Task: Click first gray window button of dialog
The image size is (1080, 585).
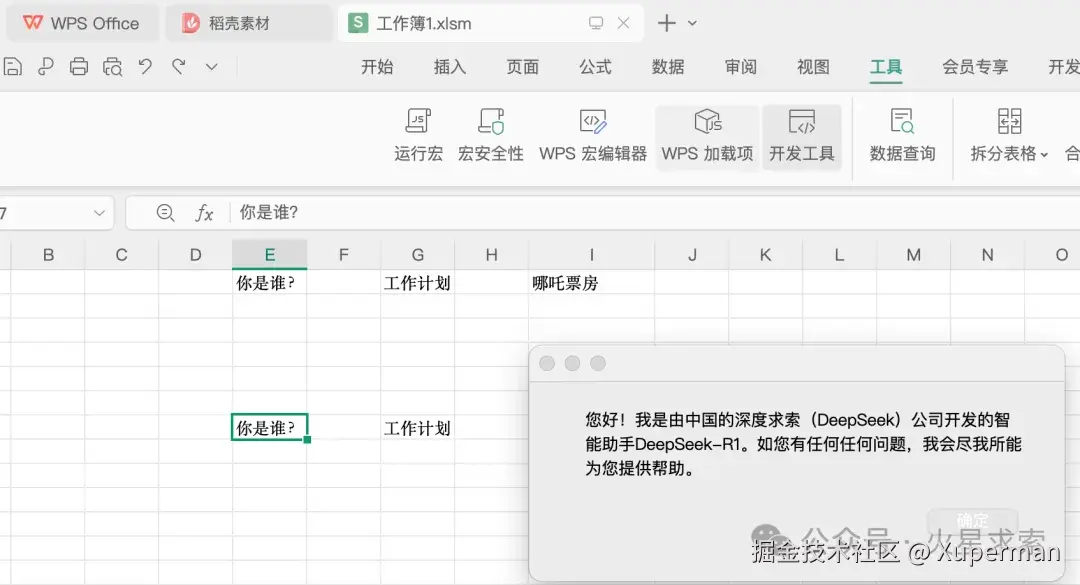Action: 547,363
